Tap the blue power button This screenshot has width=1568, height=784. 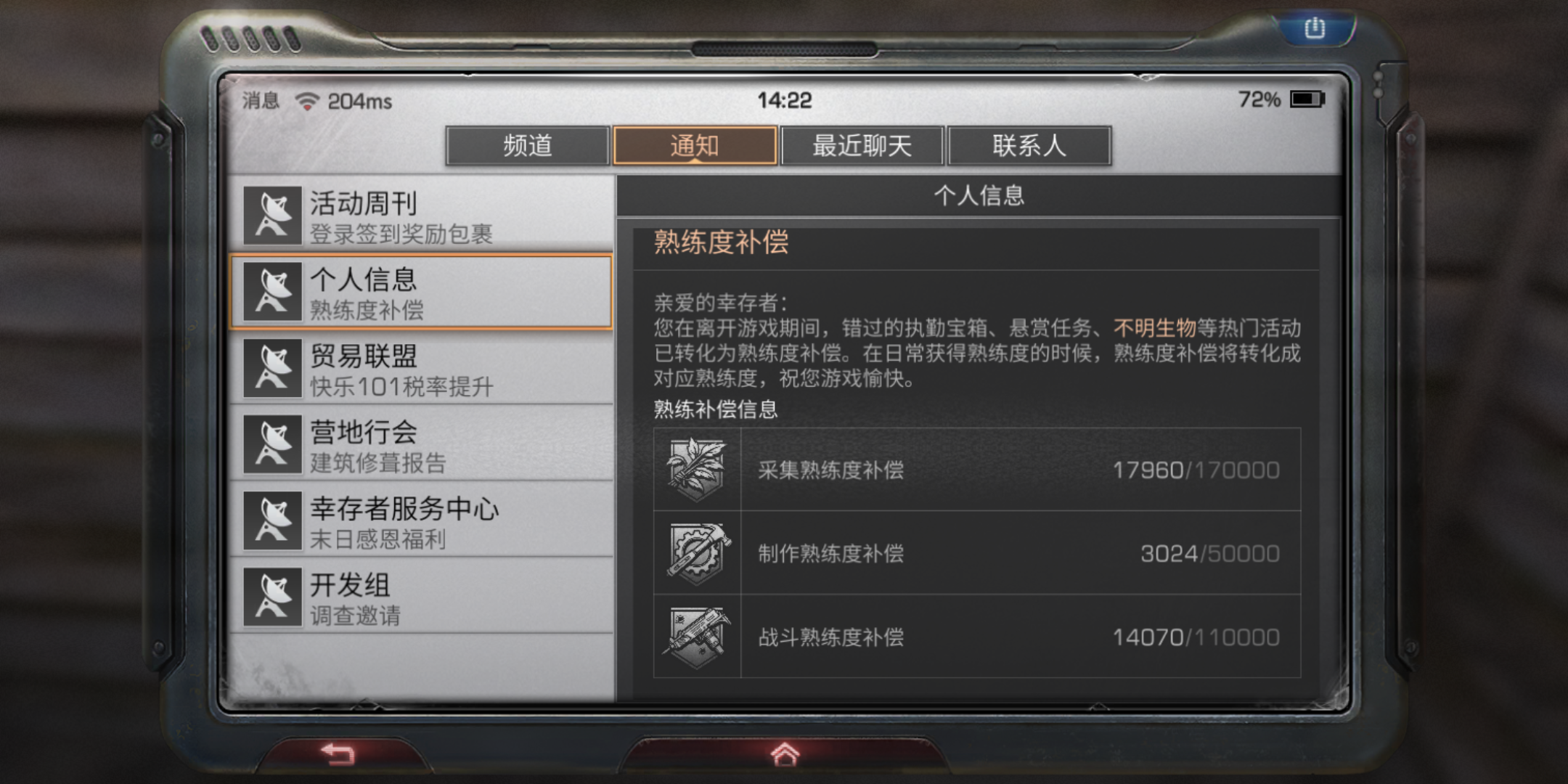(x=1315, y=29)
